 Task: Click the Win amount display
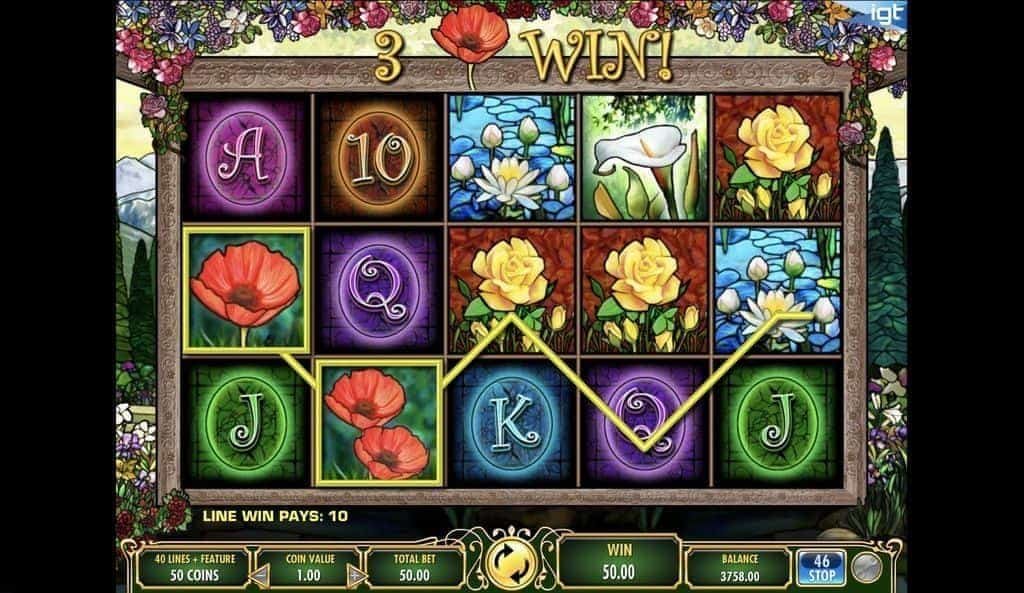(x=618, y=562)
